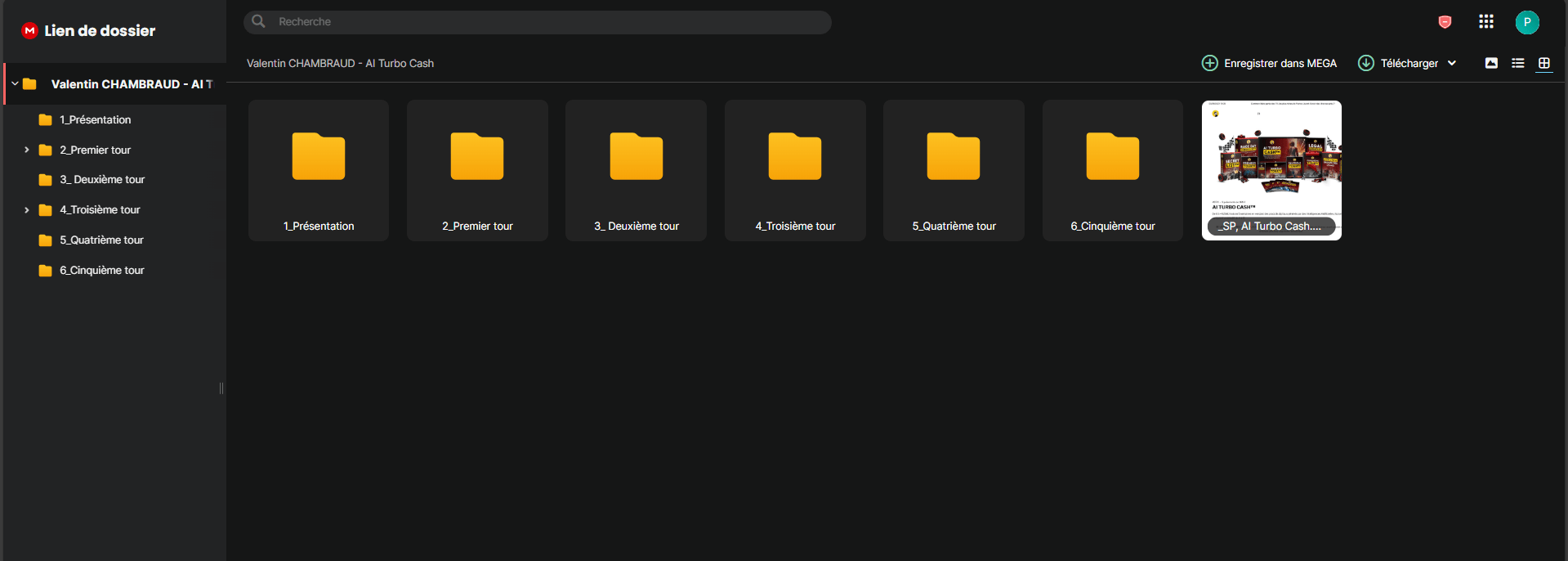Screen dimensions: 1568x561
Task: Click the search magnifier icon
Action: pyautogui.click(x=258, y=21)
